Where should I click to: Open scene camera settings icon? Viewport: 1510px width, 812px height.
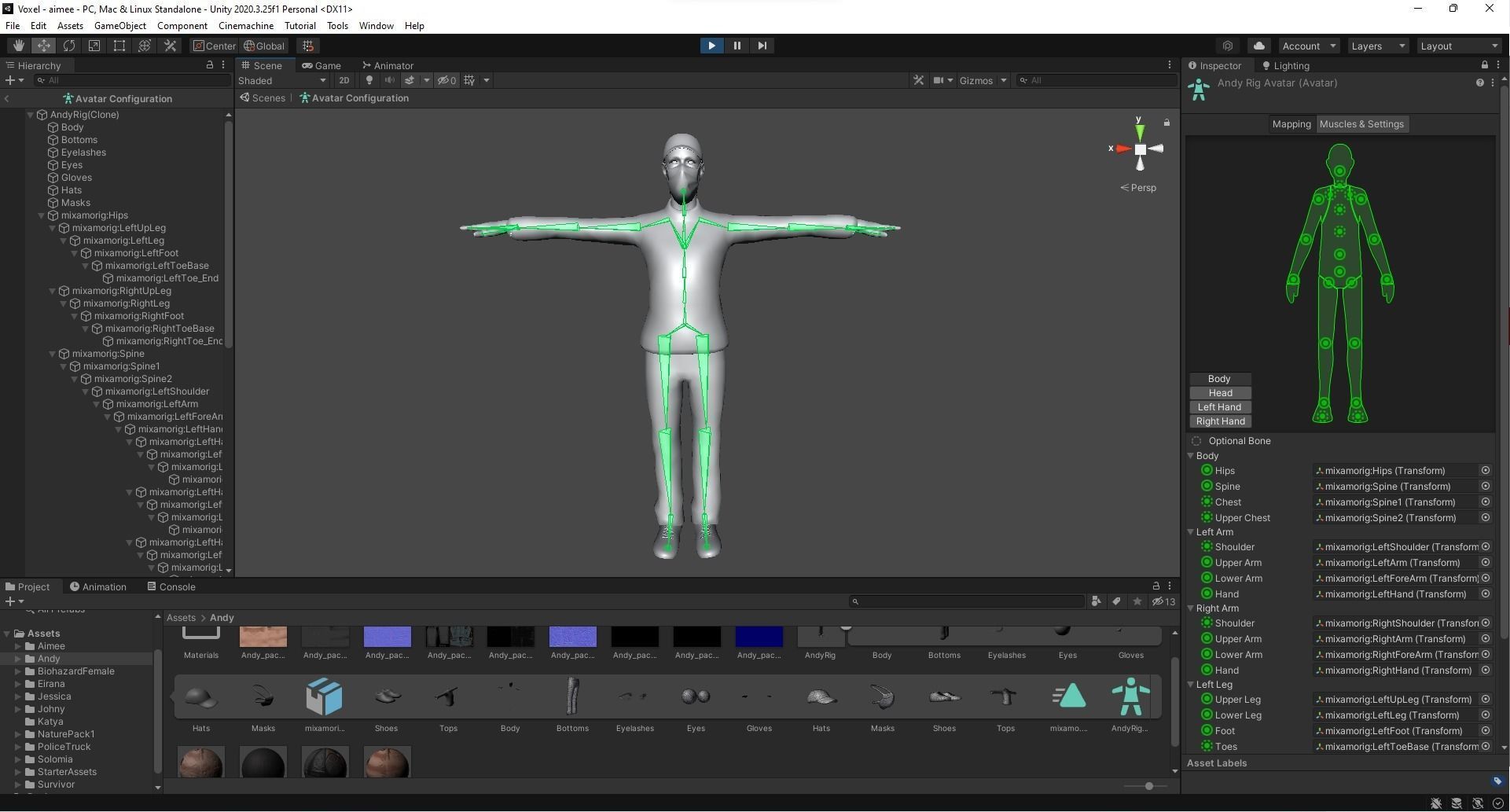click(x=939, y=80)
